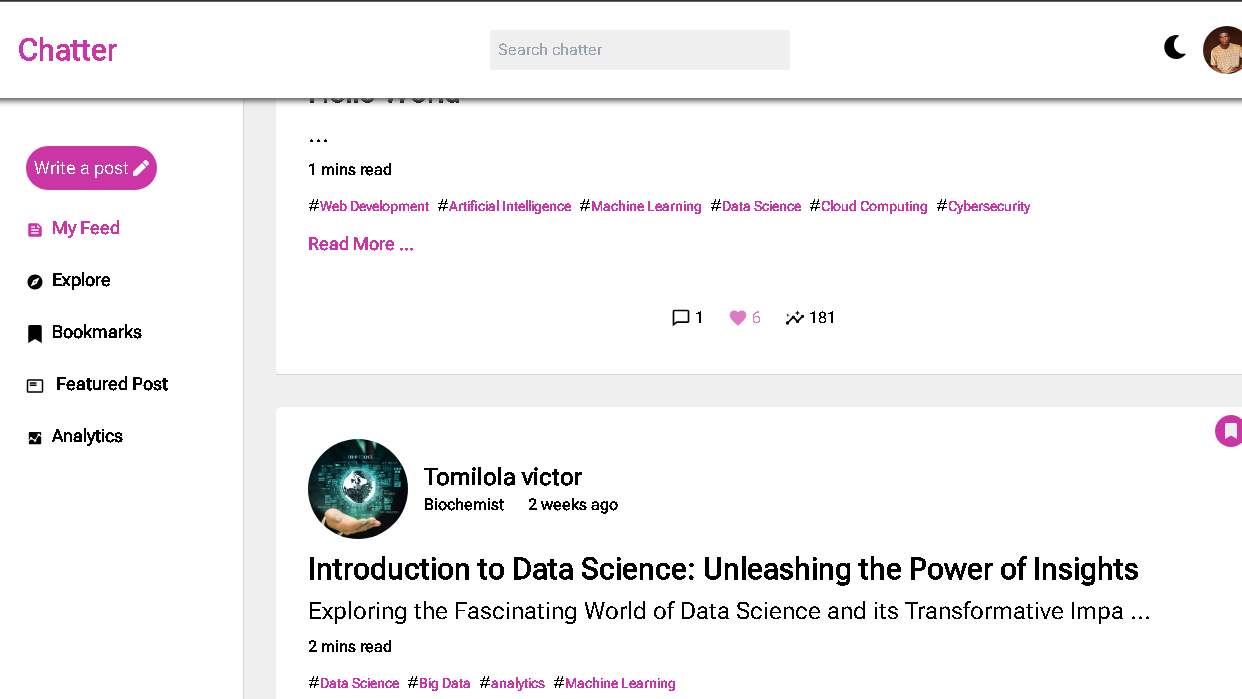Click the Chatter logo
1242x699 pixels.
point(68,50)
